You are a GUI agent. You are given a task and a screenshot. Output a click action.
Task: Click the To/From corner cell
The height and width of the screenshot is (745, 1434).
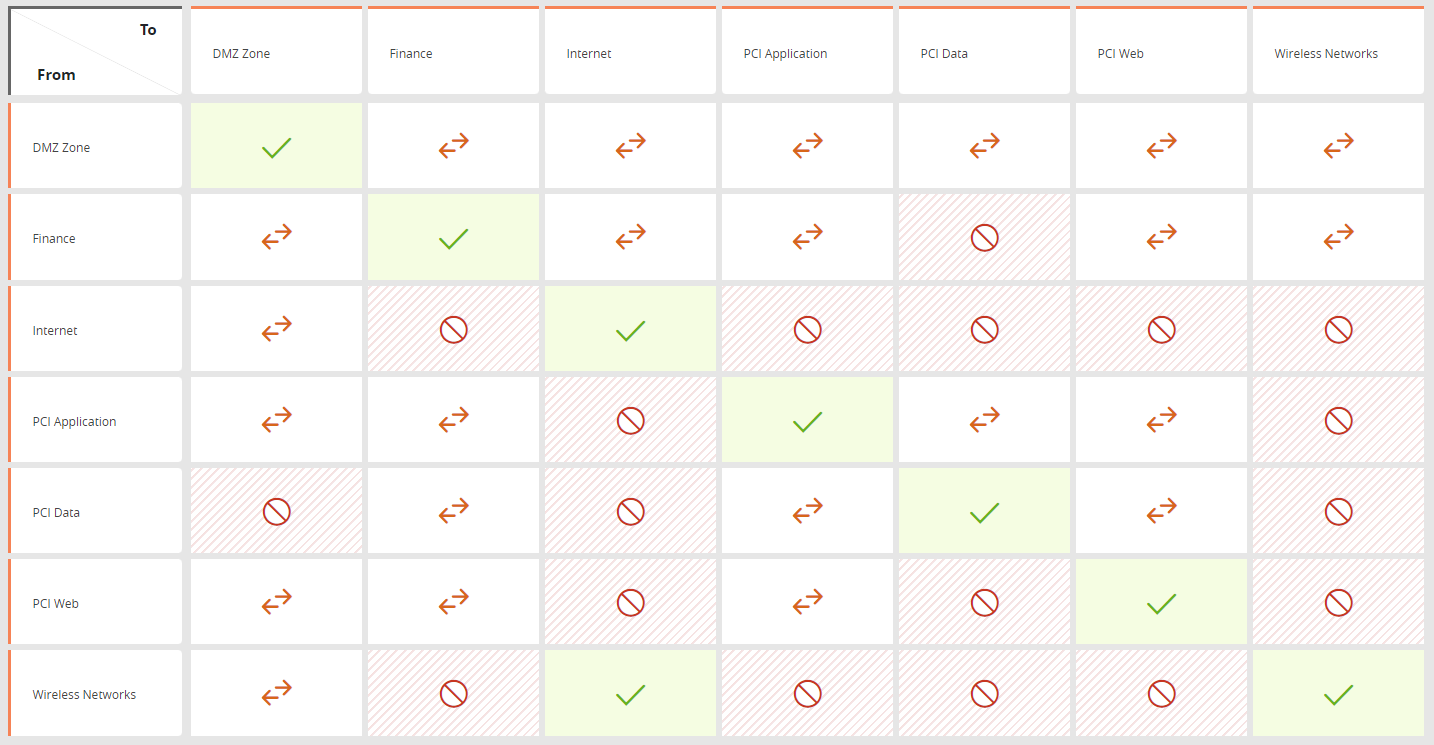(96, 52)
